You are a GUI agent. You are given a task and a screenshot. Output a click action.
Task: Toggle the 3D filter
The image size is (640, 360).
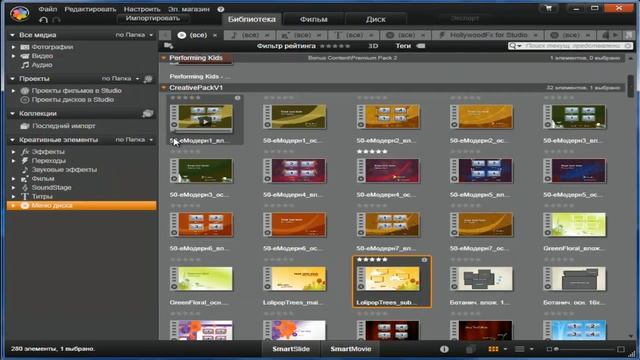point(373,46)
